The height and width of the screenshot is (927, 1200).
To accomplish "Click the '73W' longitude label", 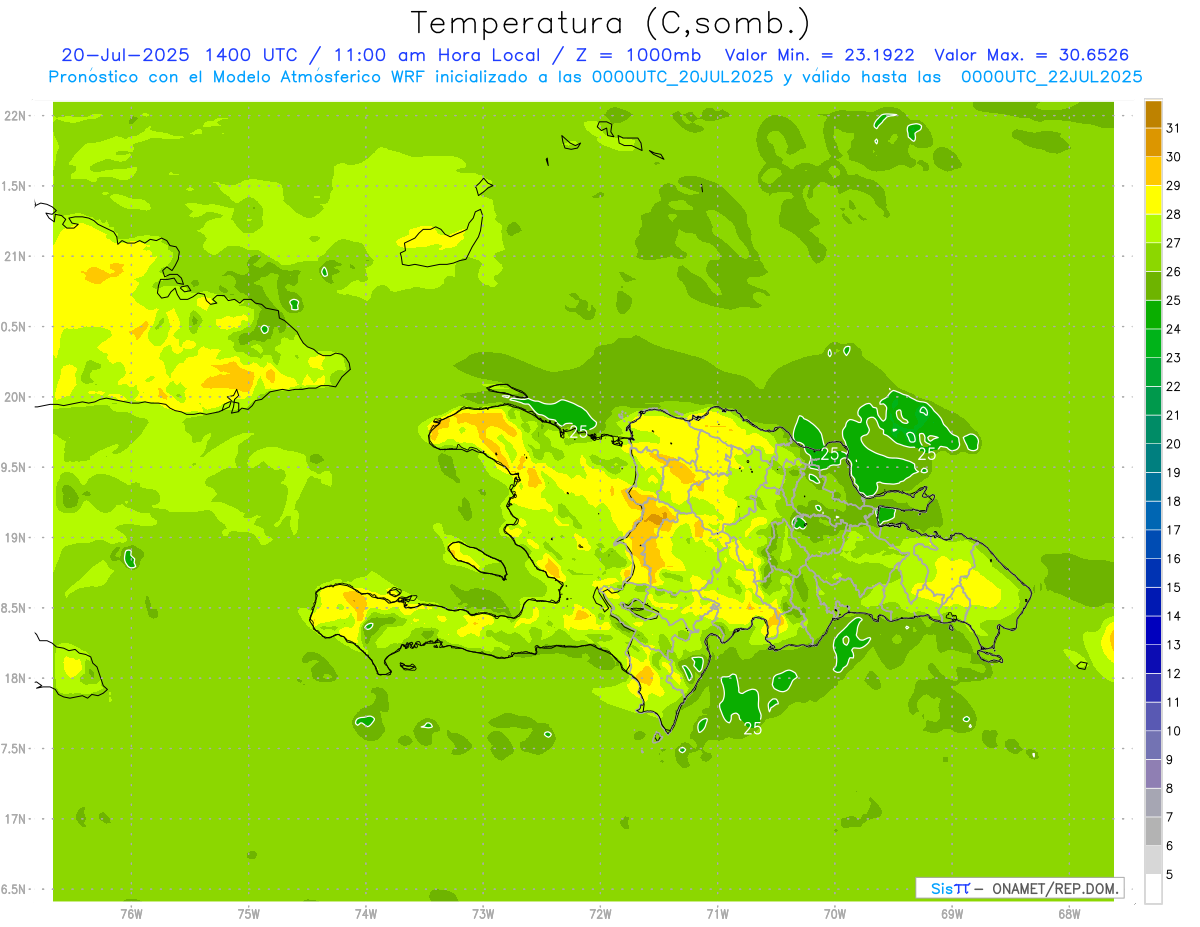I will (x=483, y=914).
